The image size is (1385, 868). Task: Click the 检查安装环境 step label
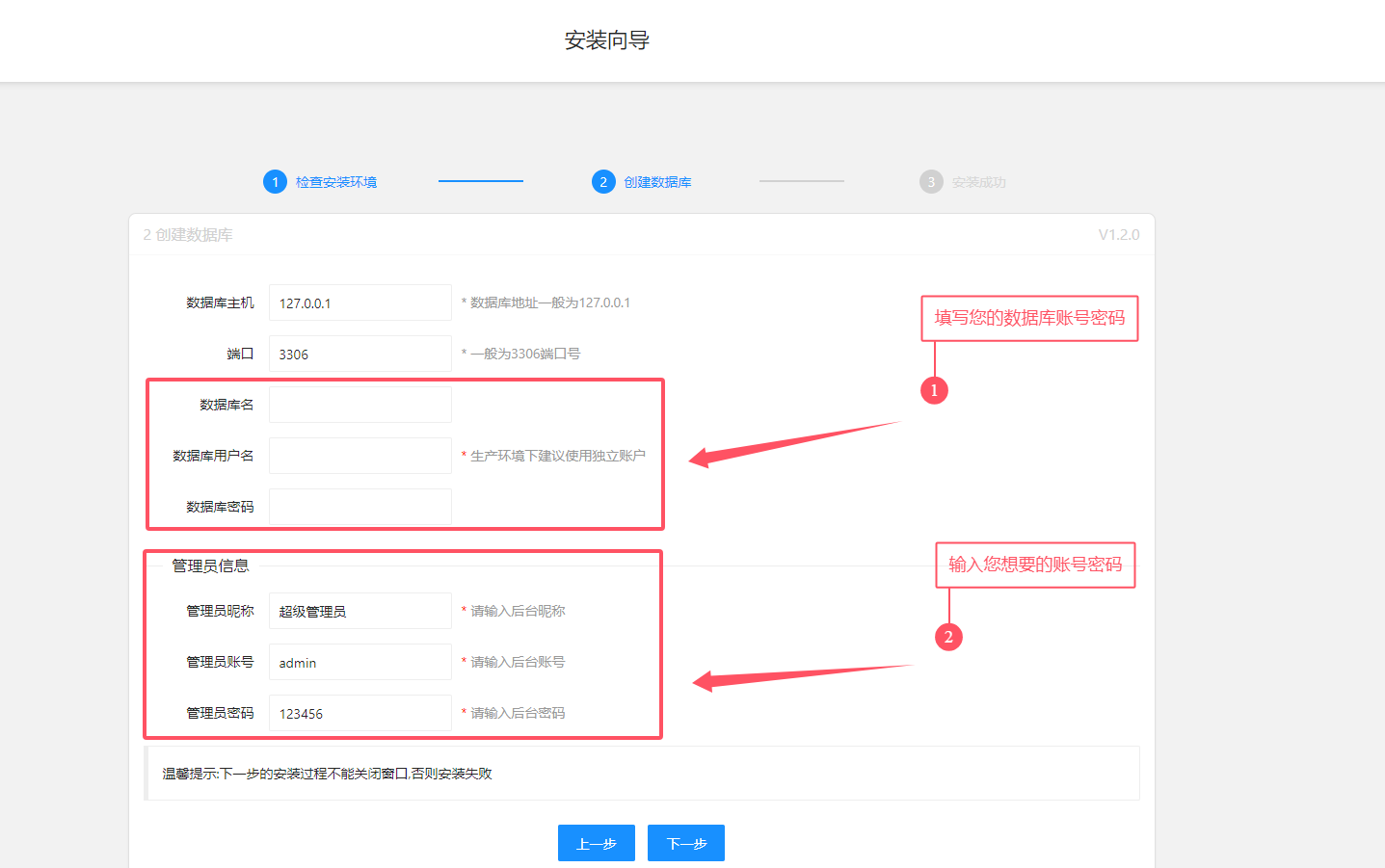[x=336, y=182]
